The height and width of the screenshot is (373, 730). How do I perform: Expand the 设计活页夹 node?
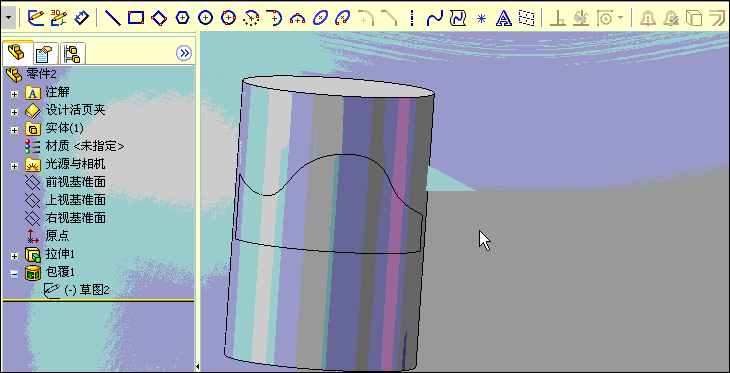[x=14, y=112]
